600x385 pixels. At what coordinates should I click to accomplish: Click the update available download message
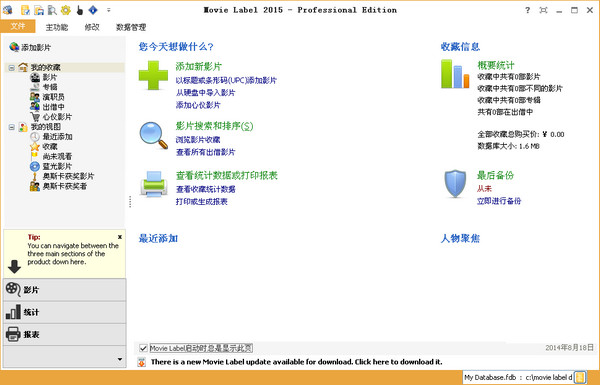[x=297, y=362]
